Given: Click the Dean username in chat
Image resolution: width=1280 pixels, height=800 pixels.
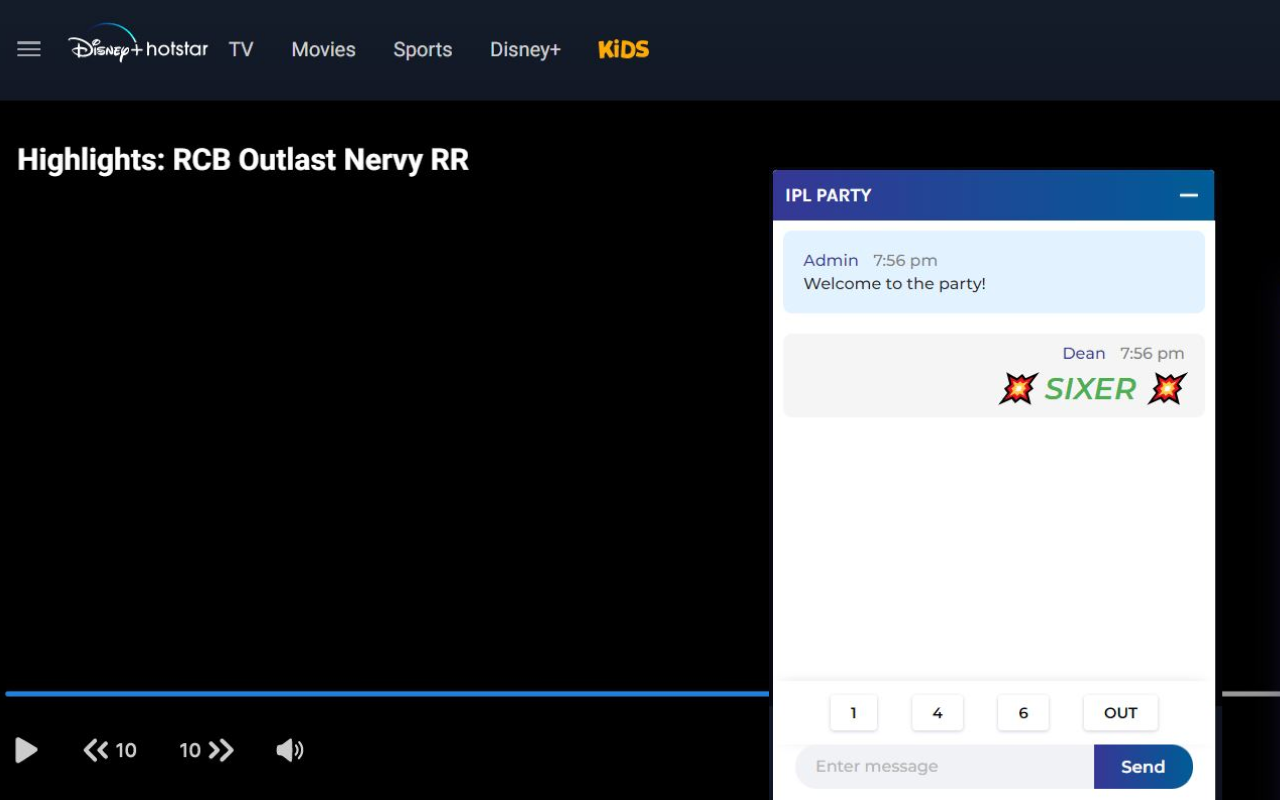Looking at the screenshot, I should tap(1084, 353).
